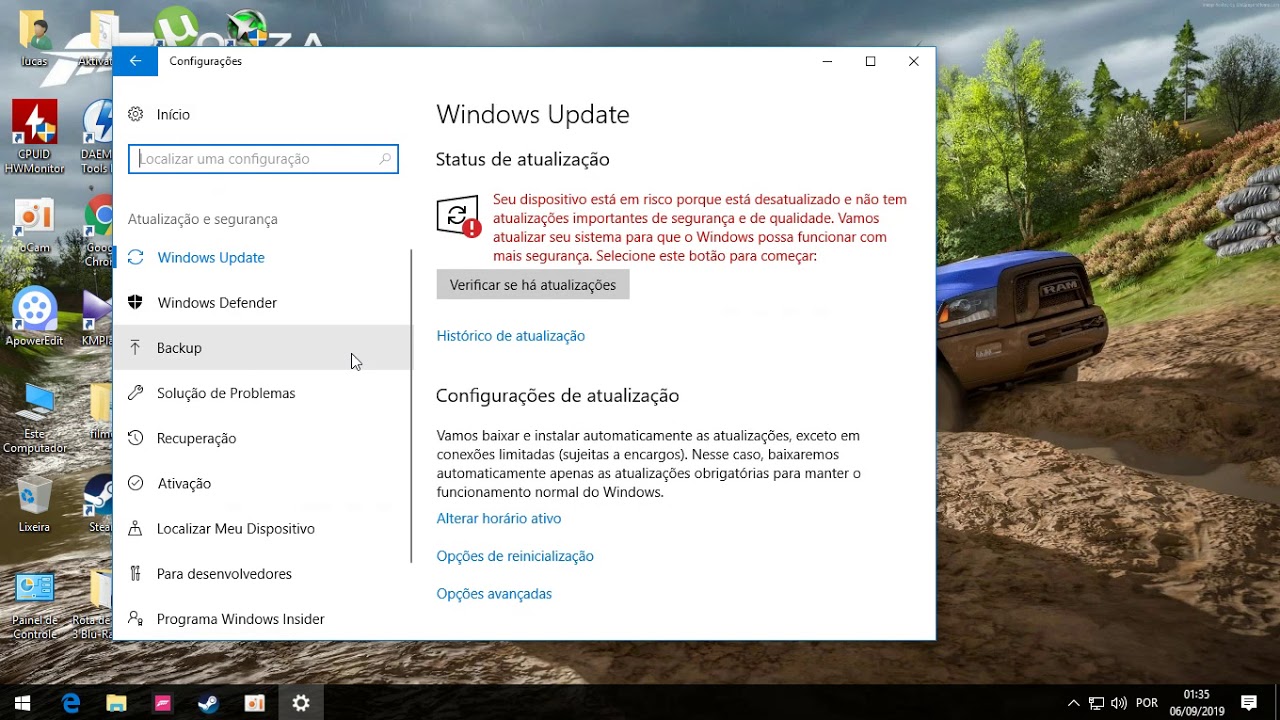Click the Localizar Meu Dispositivo person icon
Viewport: 1280px width, 720px height.
pyautogui.click(x=136, y=528)
